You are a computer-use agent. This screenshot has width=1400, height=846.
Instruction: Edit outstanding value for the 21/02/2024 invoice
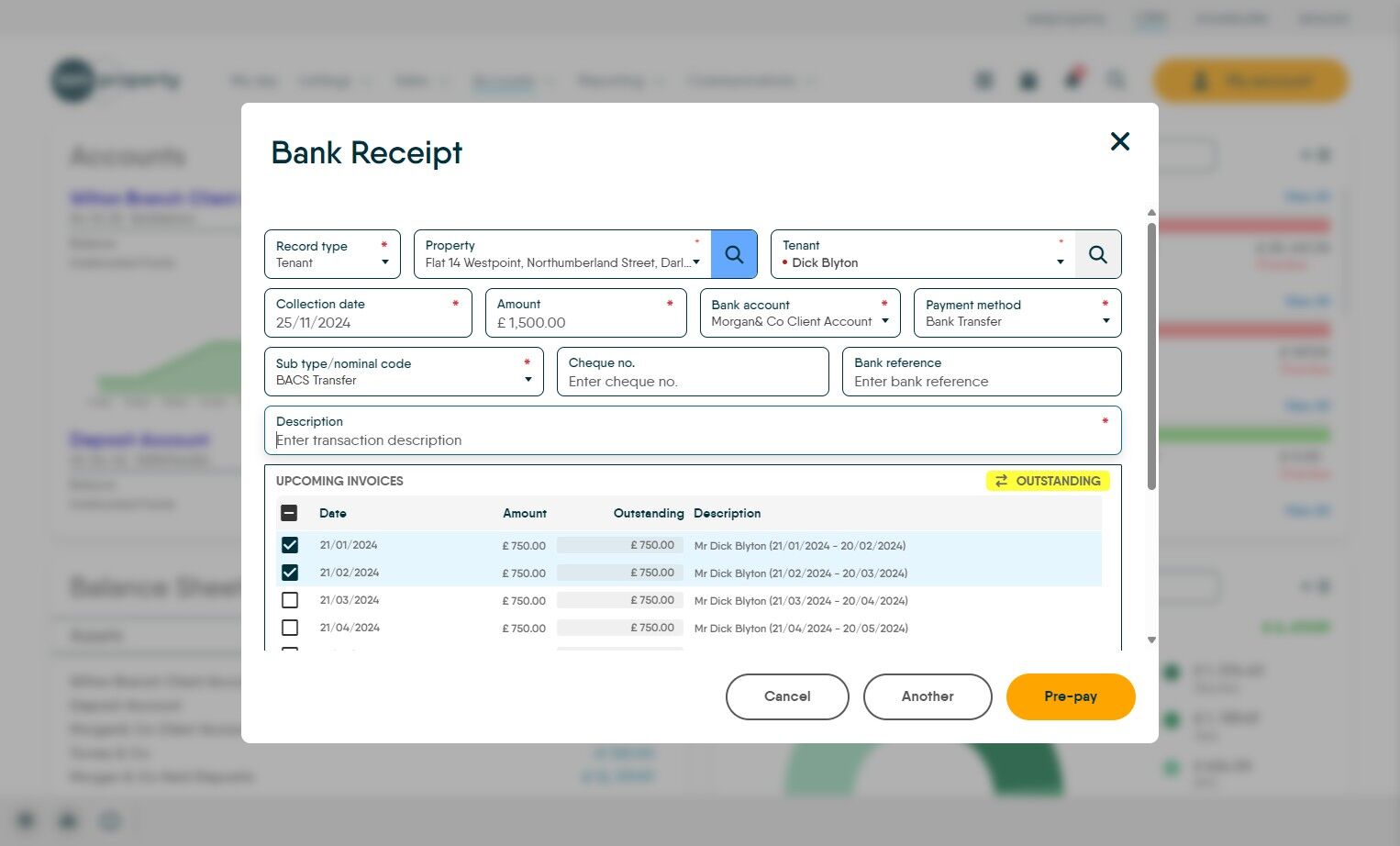coord(619,573)
